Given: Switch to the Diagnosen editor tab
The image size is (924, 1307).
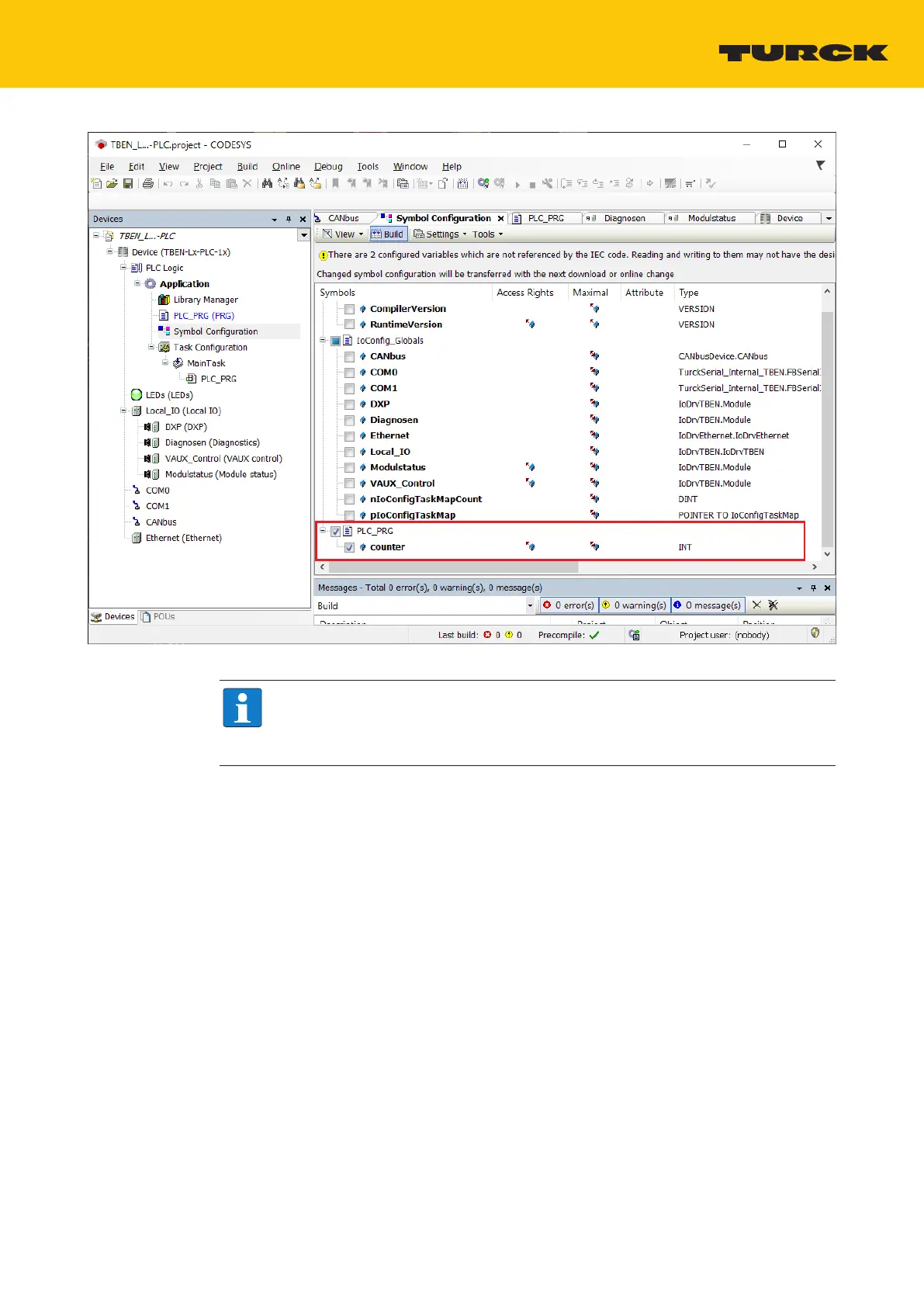Looking at the screenshot, I should click(624, 218).
